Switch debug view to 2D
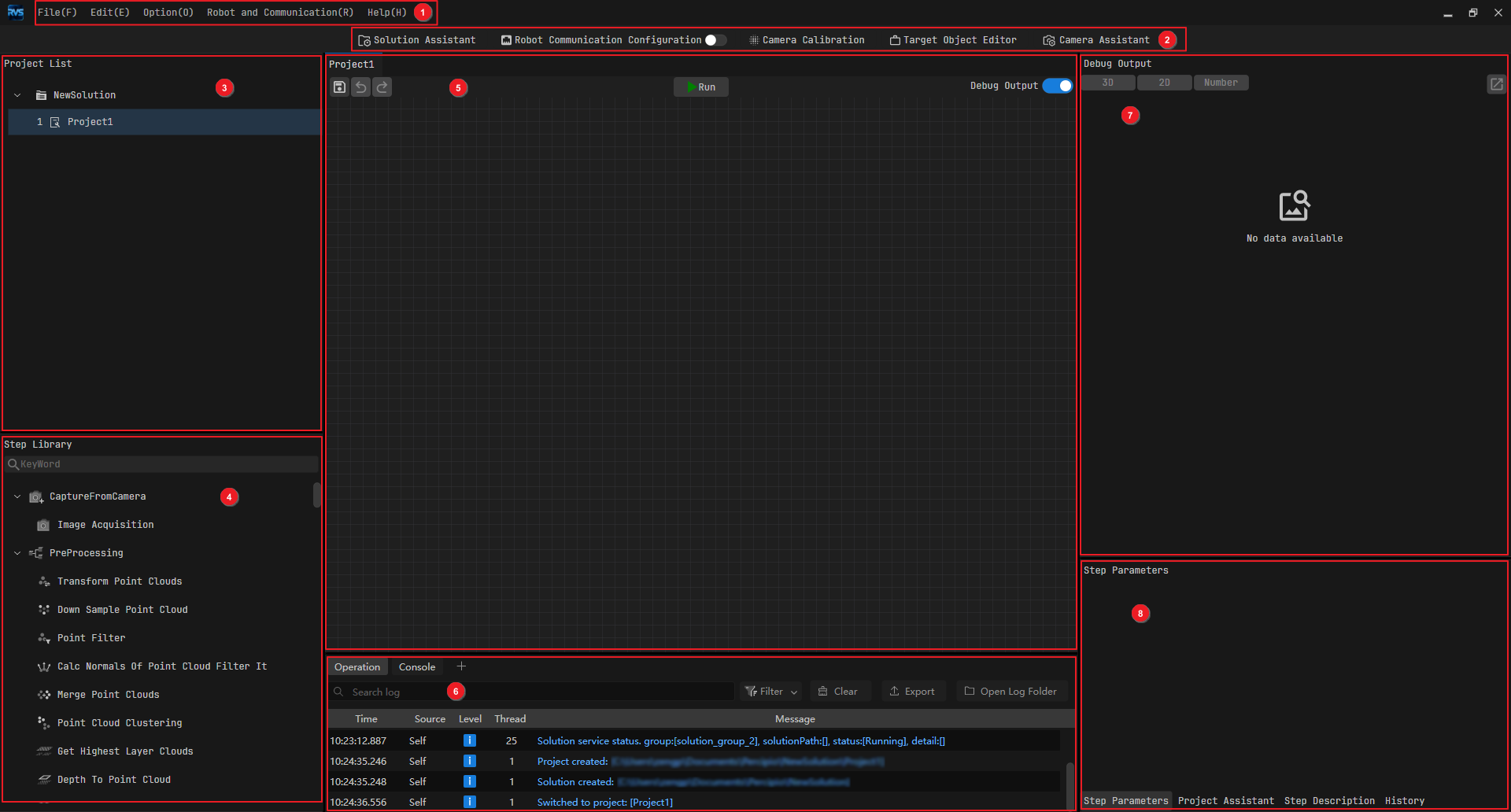Viewport: 1511px width, 812px height. click(x=1164, y=83)
